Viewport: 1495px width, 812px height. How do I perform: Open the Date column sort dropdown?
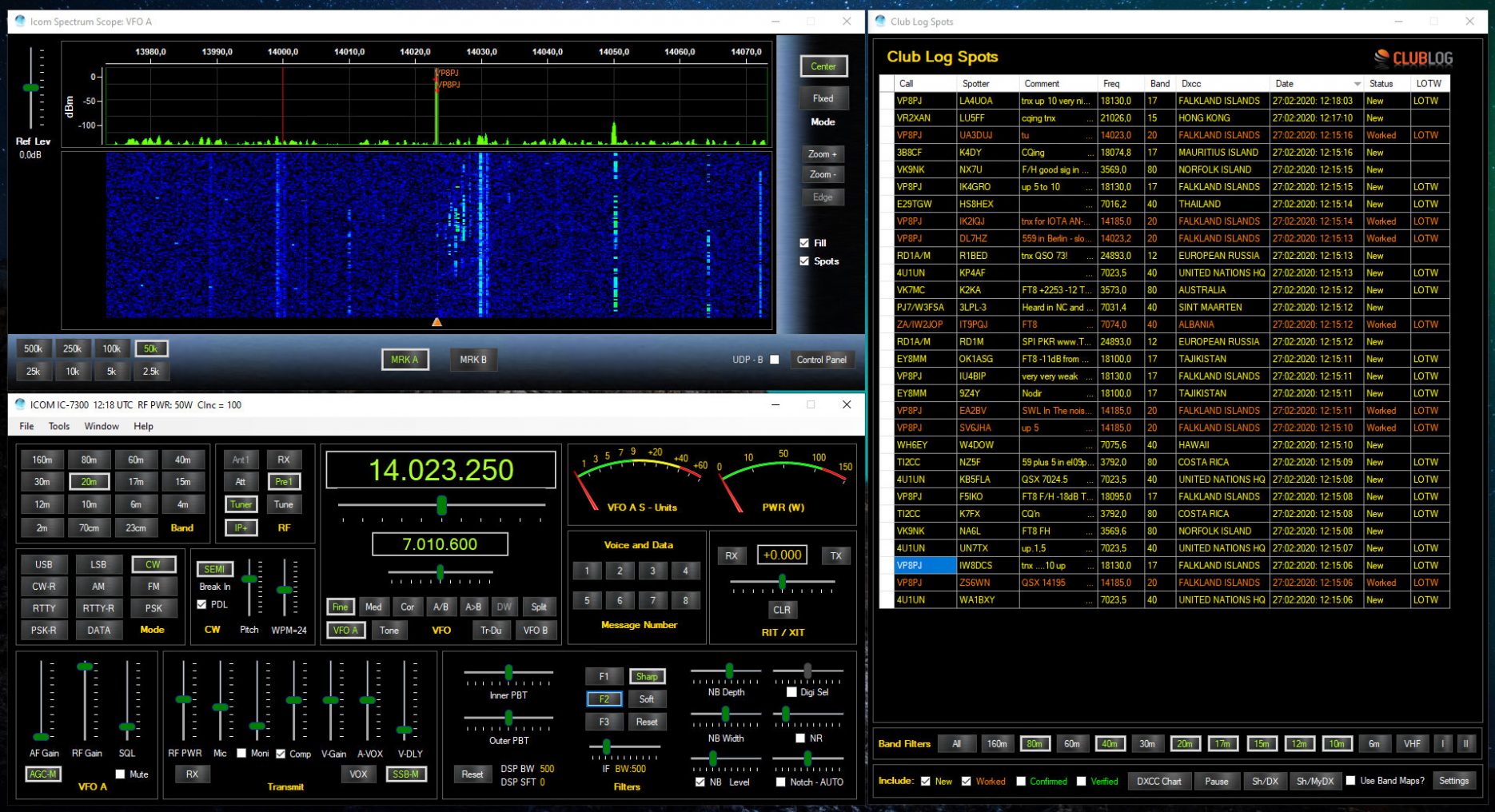pos(1357,83)
